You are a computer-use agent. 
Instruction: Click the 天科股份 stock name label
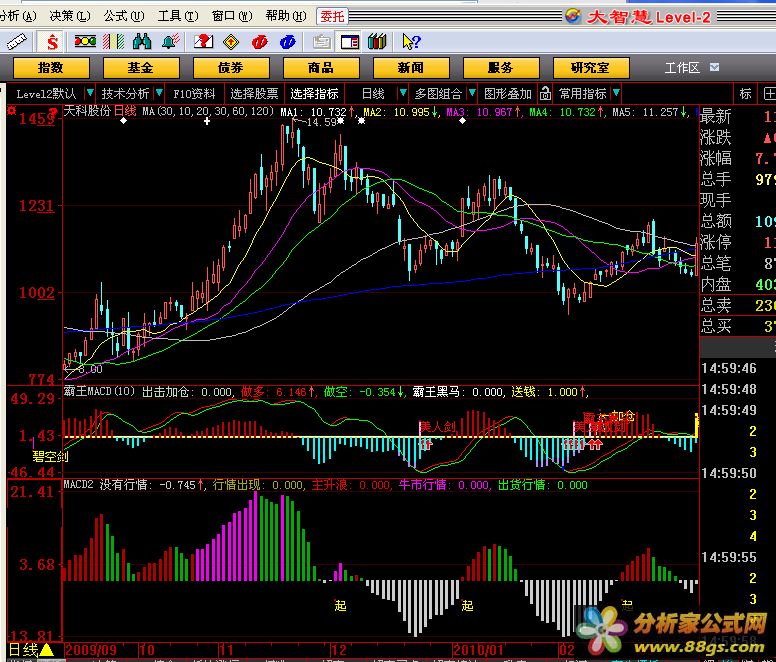[x=87, y=111]
